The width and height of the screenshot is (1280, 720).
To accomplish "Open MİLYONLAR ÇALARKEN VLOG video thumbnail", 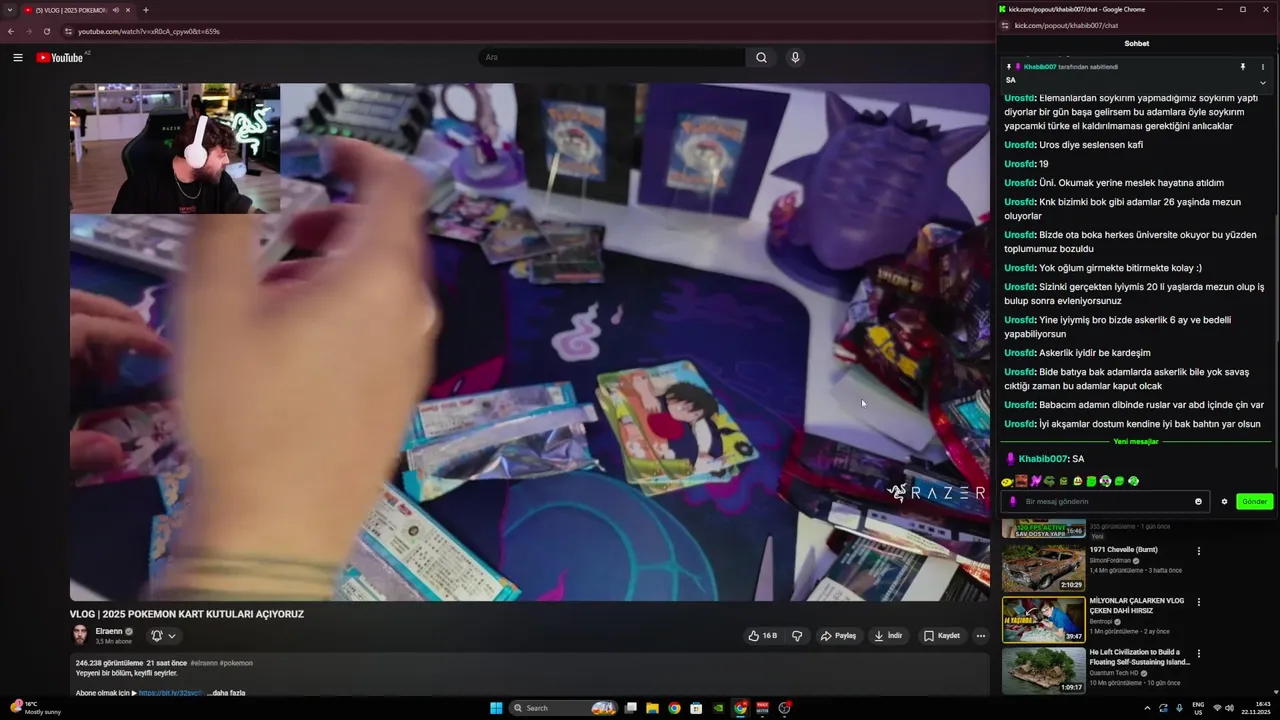I will click(x=1043, y=619).
